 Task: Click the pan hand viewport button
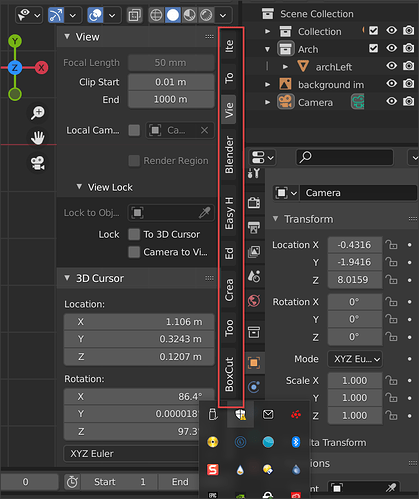[x=38, y=138]
